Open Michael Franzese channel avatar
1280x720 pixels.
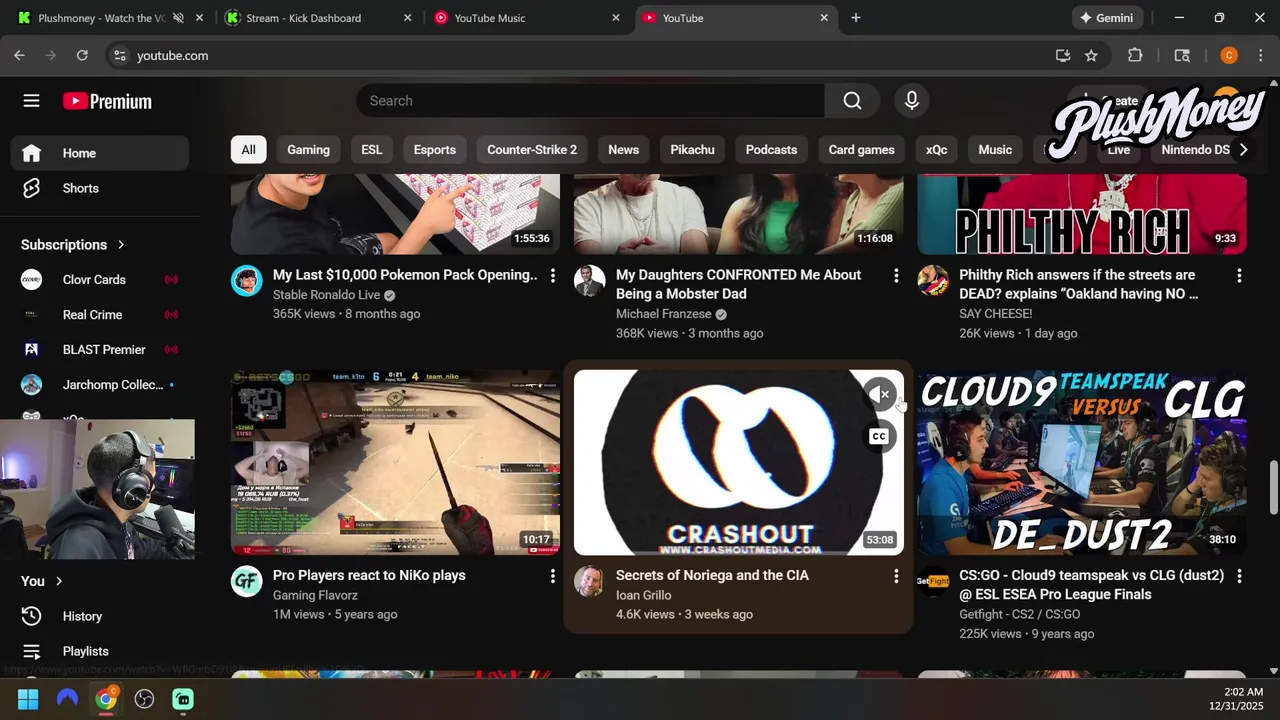(590, 281)
